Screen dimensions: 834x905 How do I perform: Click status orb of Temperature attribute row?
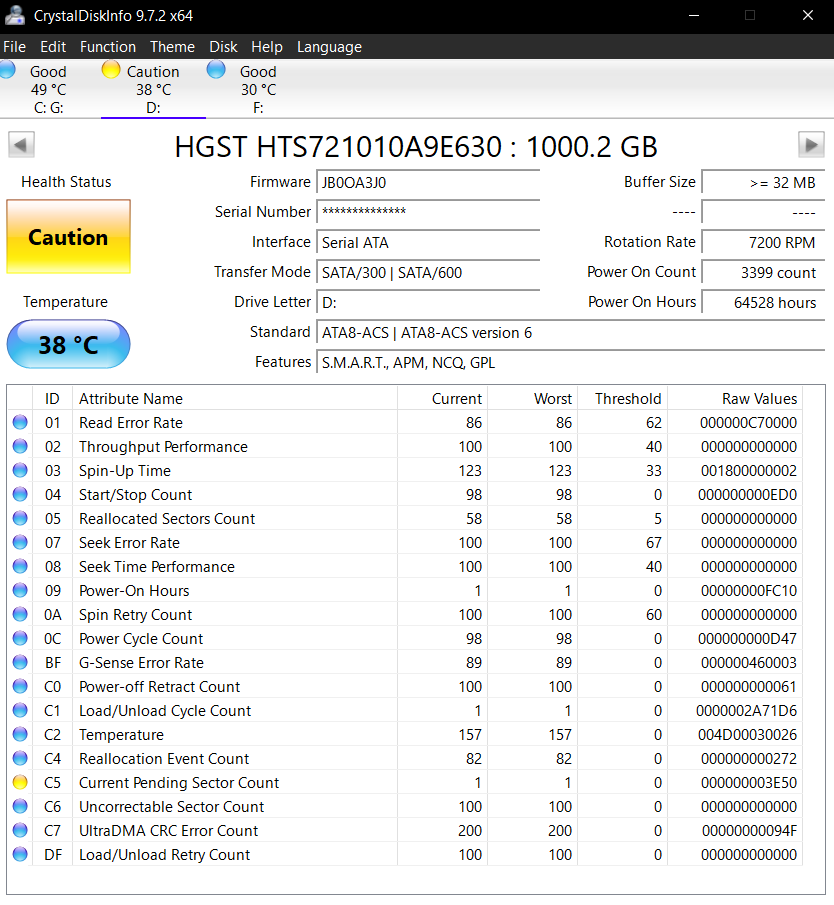coord(20,735)
